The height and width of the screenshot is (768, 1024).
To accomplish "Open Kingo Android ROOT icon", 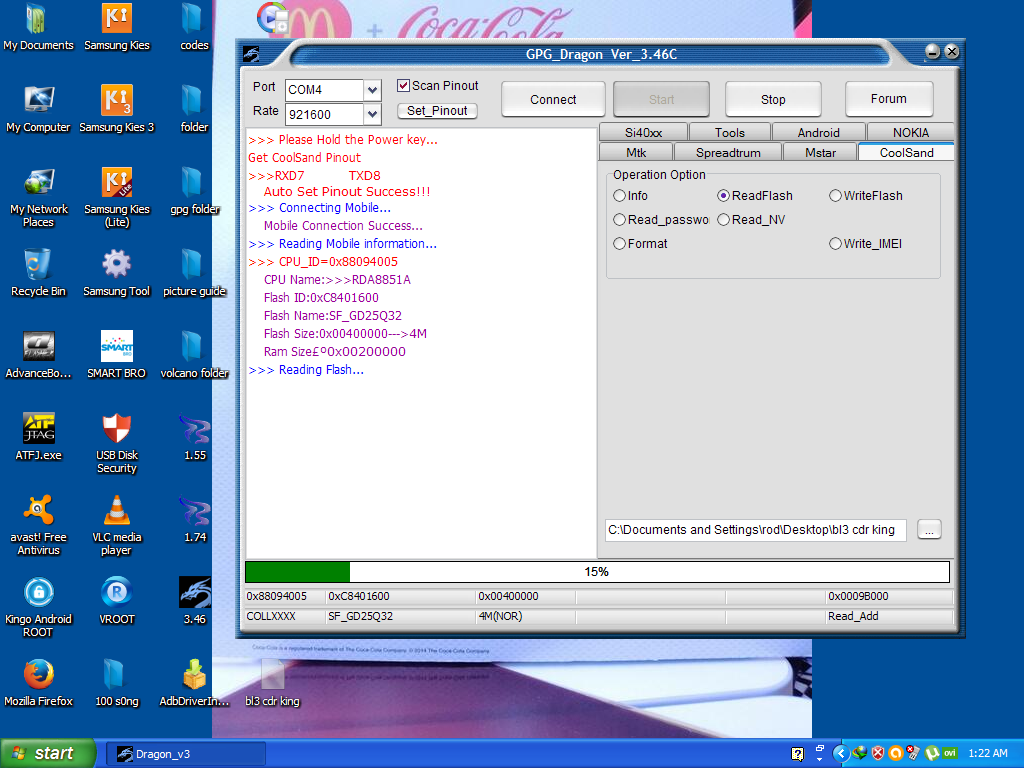I will point(38,593).
